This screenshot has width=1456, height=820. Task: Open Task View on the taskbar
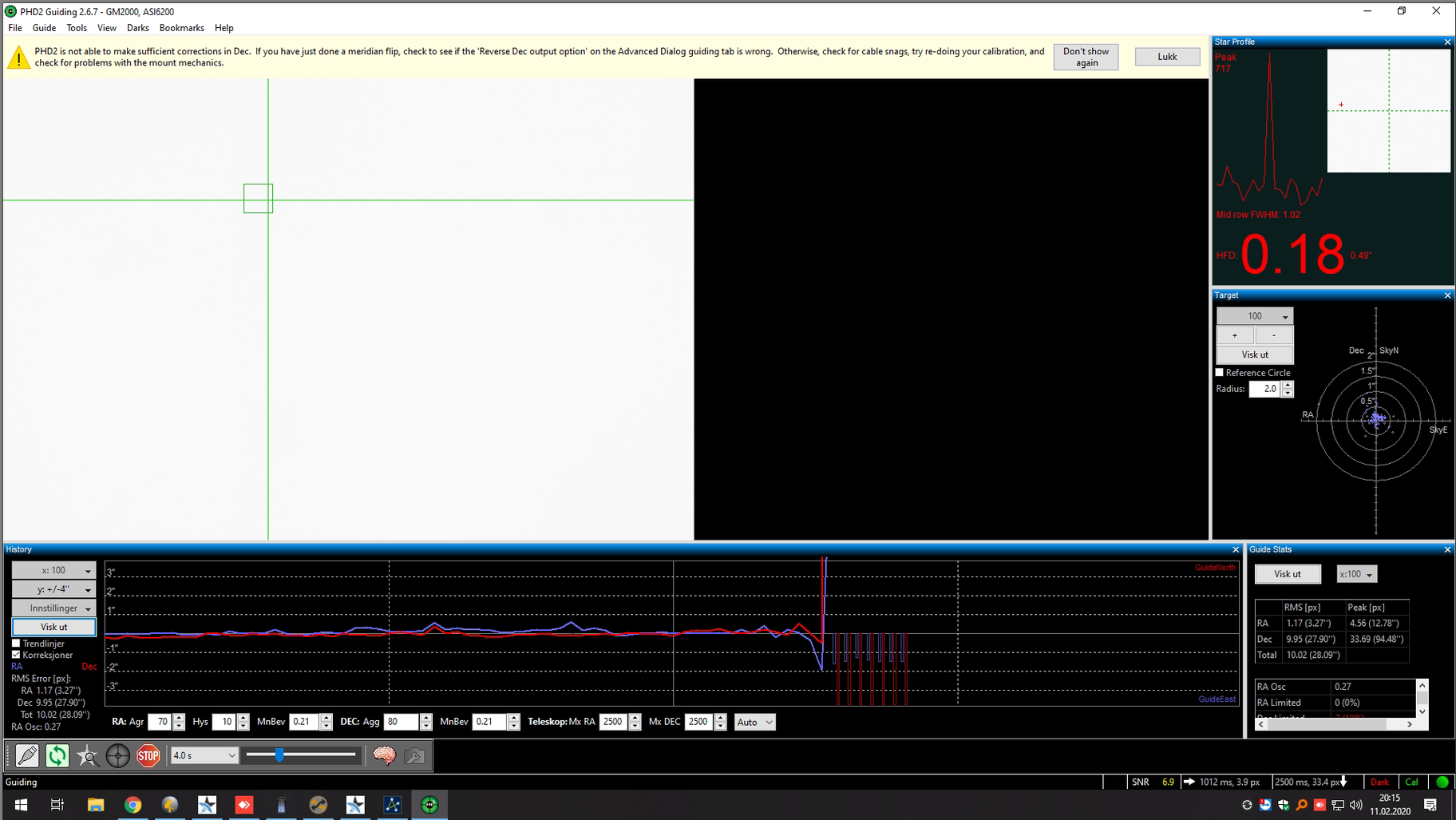pos(57,805)
